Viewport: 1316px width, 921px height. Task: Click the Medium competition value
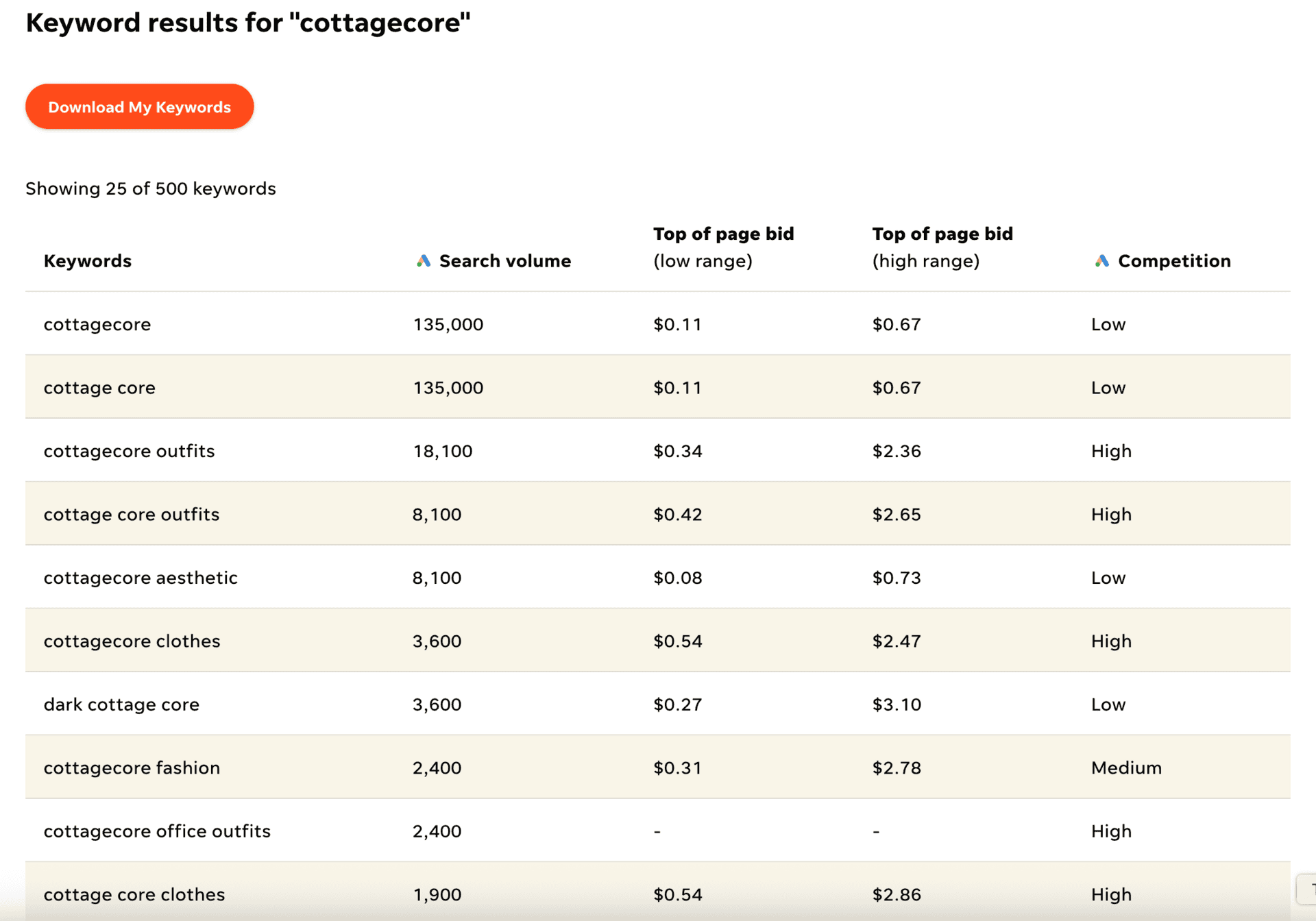coord(1125,768)
